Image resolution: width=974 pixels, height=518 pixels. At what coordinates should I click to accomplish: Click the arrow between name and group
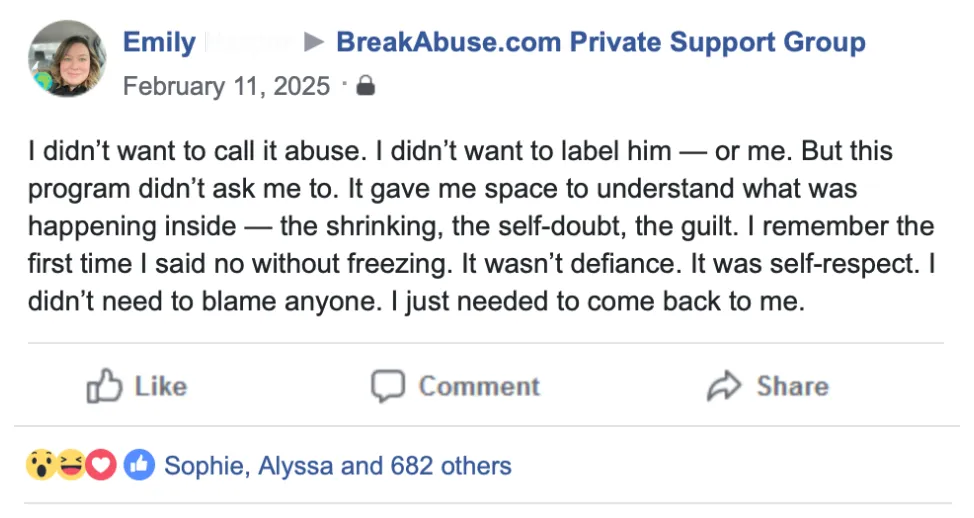pos(314,42)
